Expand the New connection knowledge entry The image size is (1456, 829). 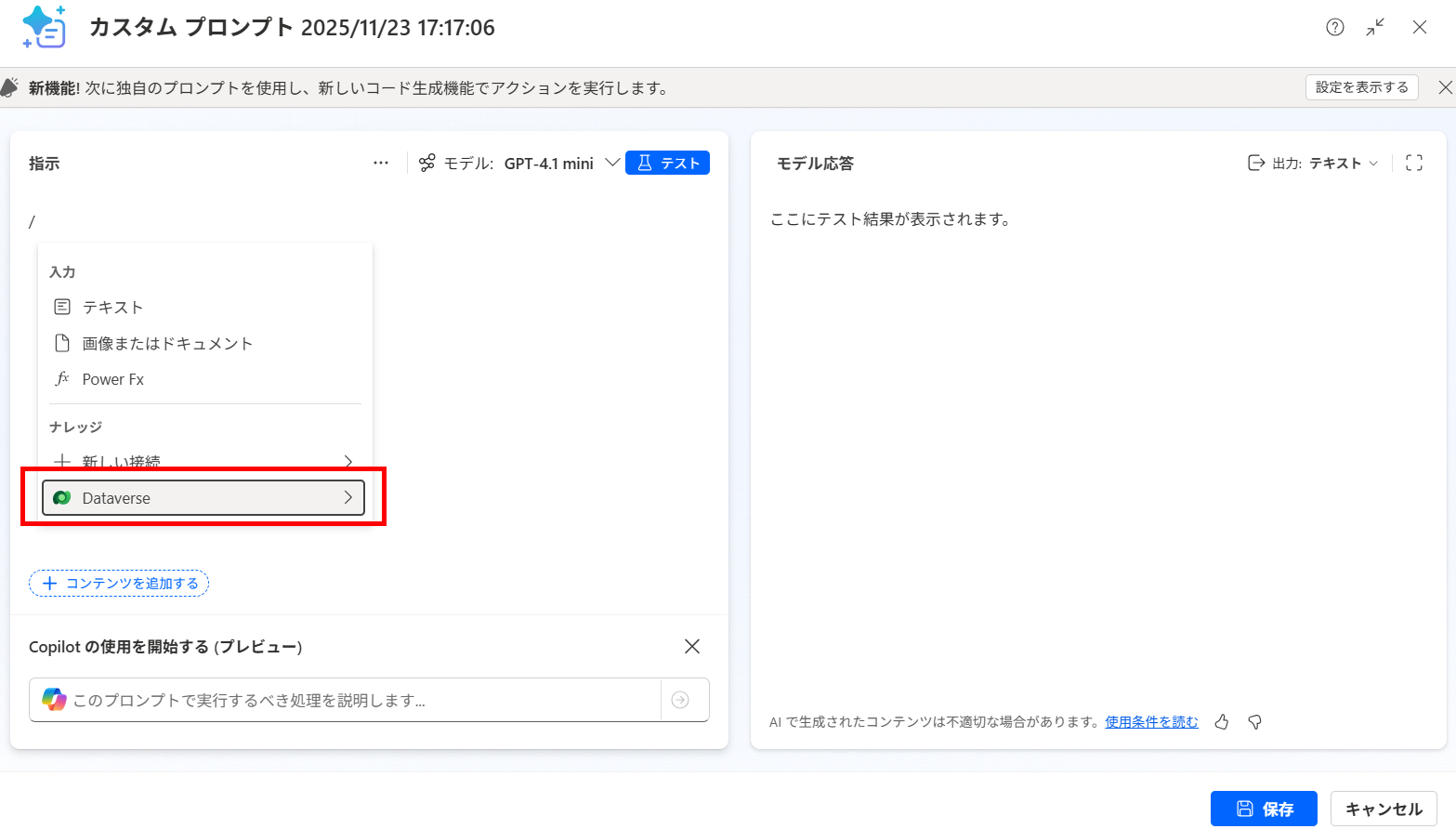[x=204, y=461]
